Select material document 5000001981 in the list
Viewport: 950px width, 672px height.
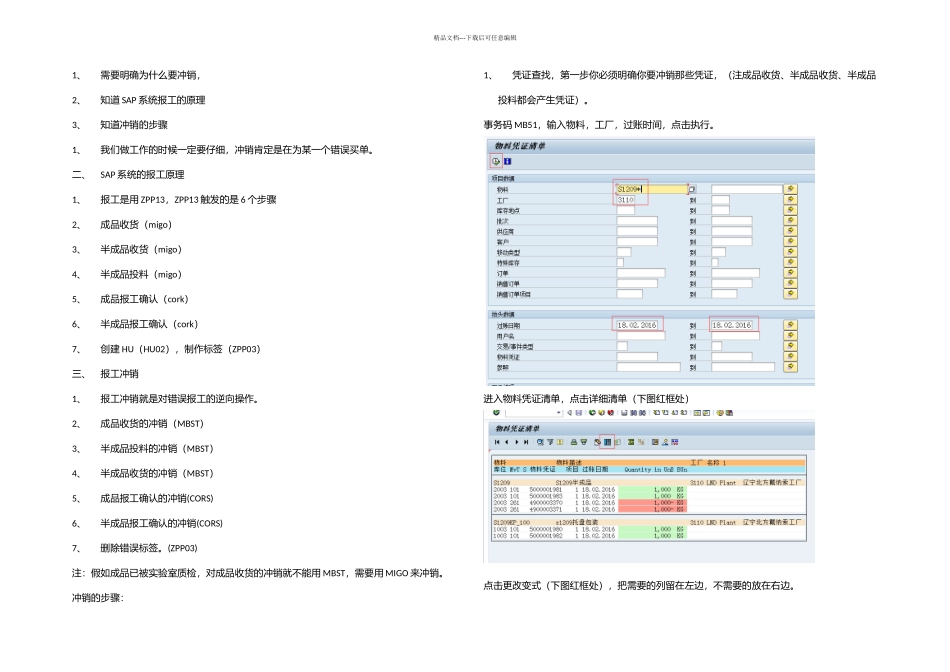[546, 490]
